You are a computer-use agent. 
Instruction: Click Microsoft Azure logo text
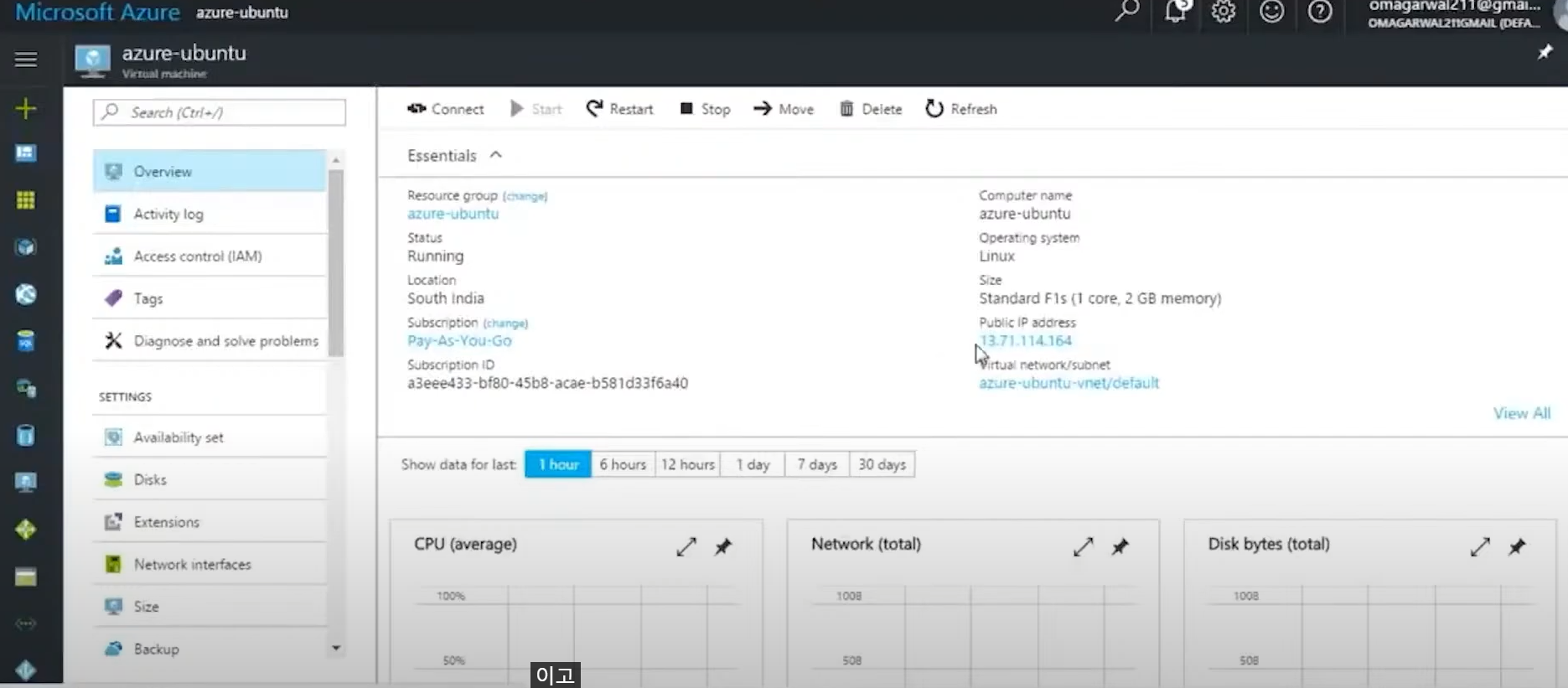click(97, 12)
